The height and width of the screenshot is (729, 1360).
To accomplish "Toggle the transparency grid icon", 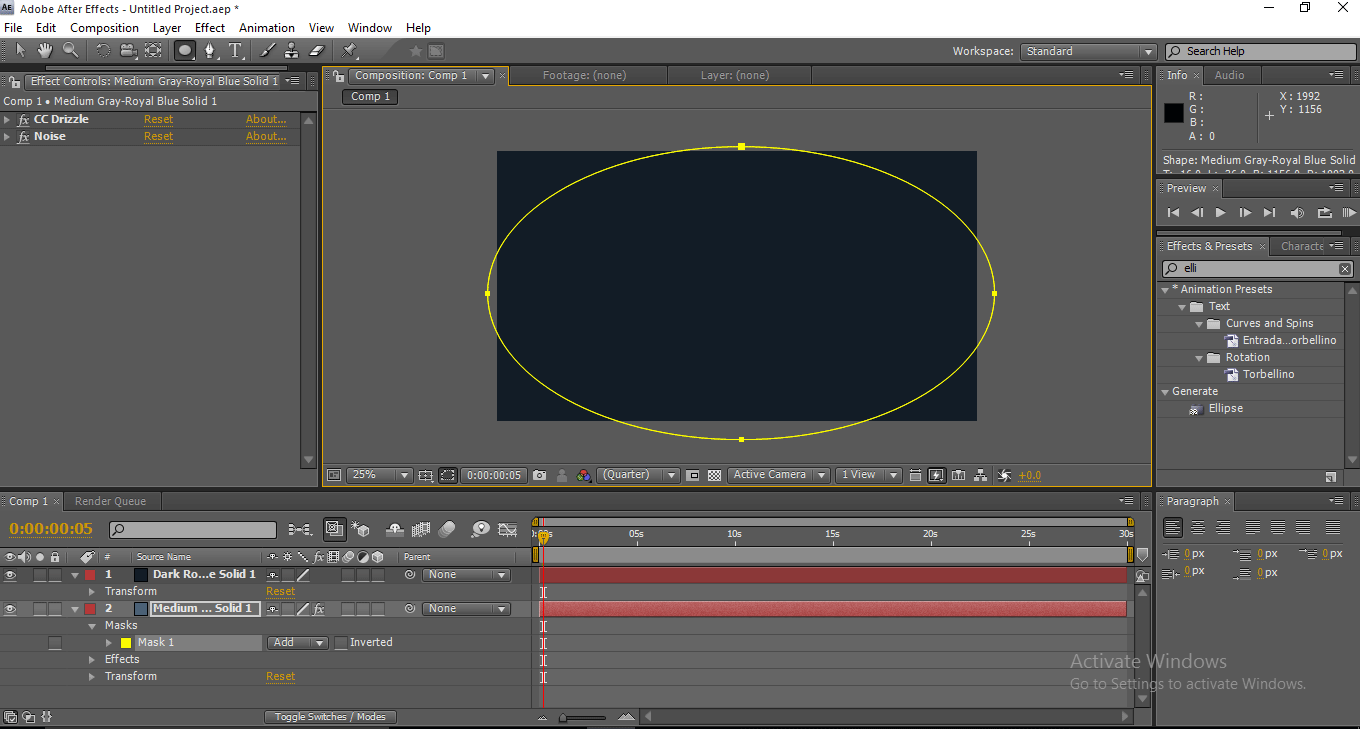I will [x=715, y=476].
